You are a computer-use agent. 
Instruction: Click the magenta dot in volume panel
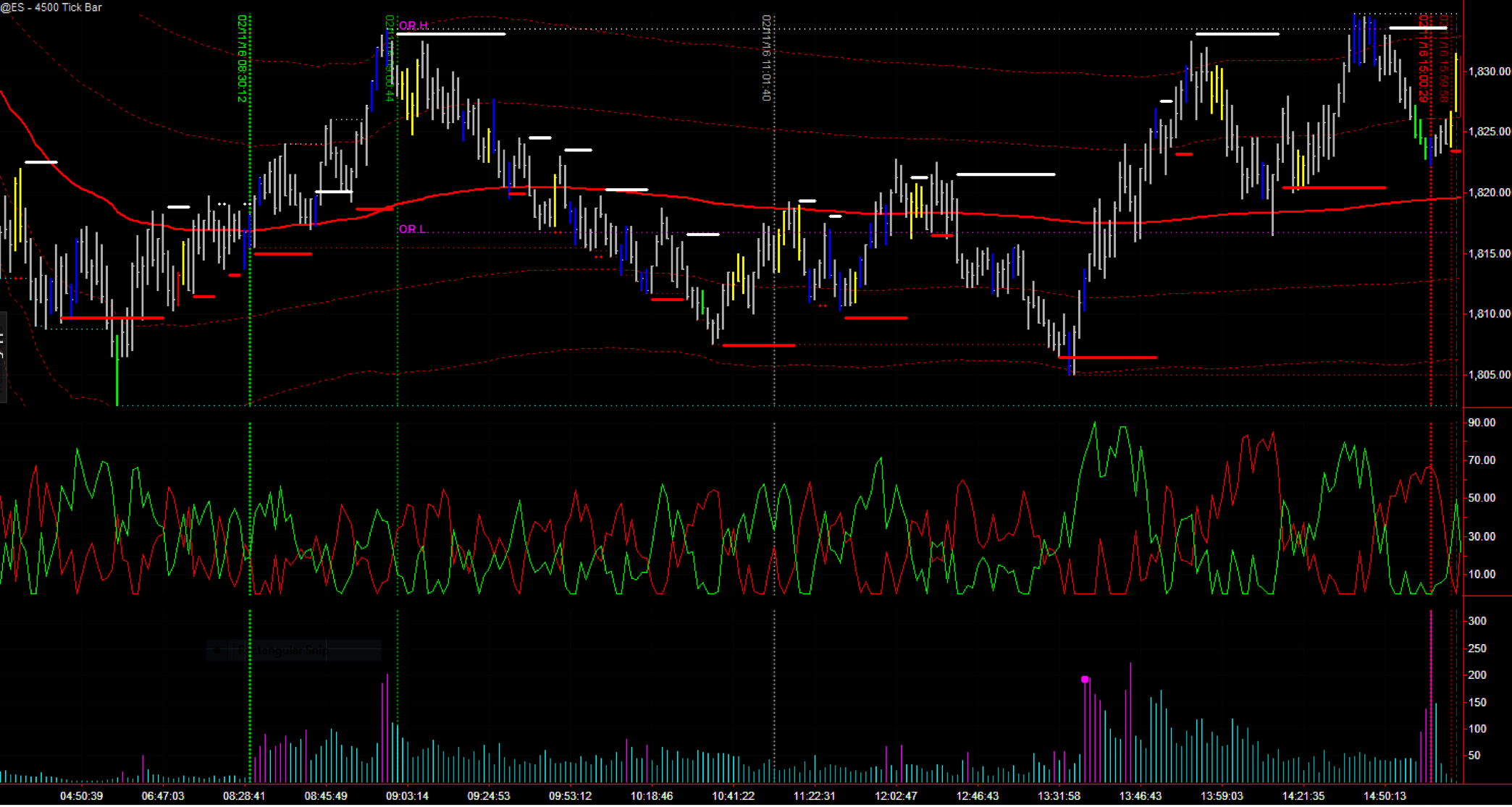pos(1085,680)
